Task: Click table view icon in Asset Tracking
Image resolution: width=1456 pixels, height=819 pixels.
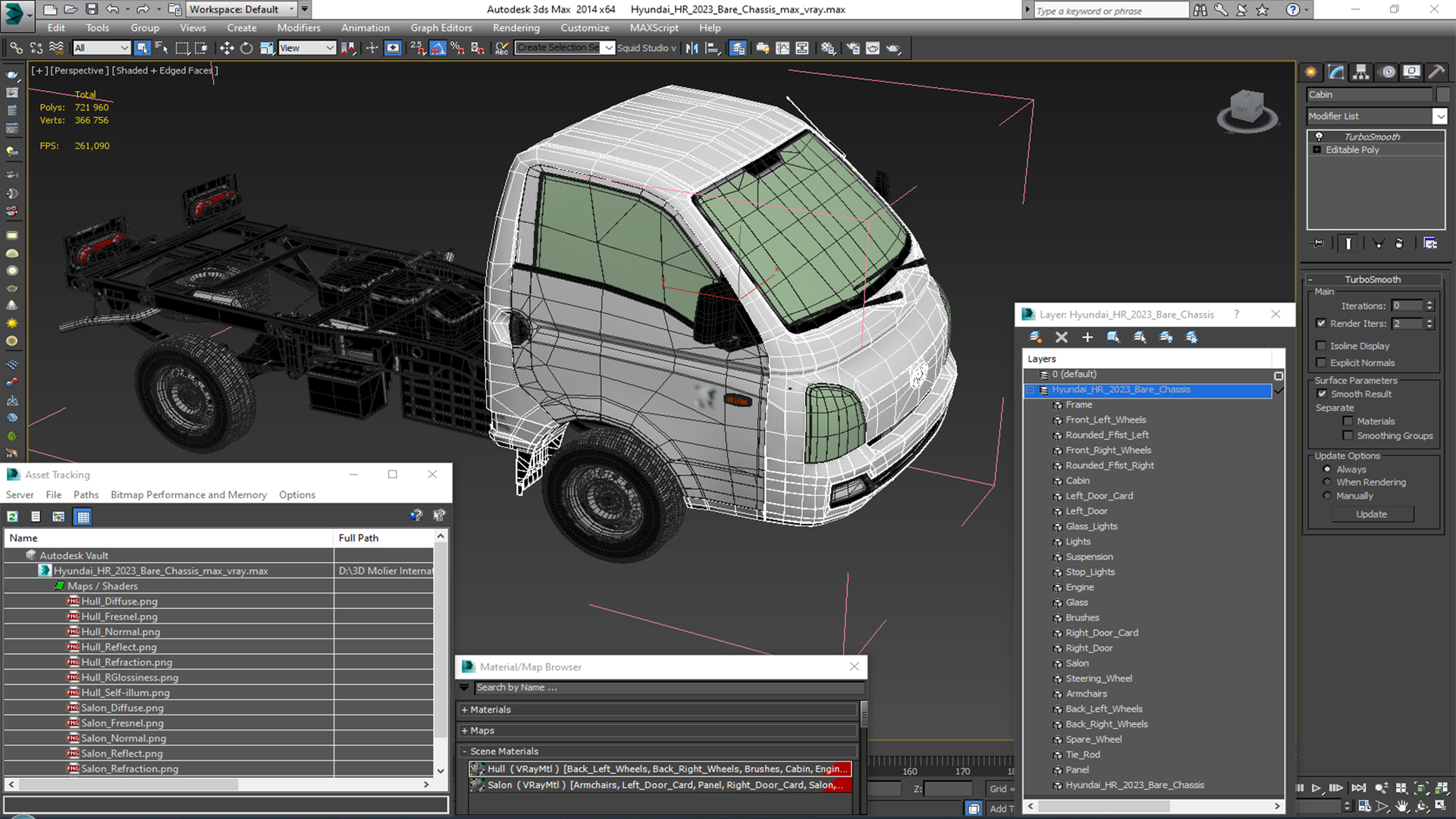Action: click(83, 516)
